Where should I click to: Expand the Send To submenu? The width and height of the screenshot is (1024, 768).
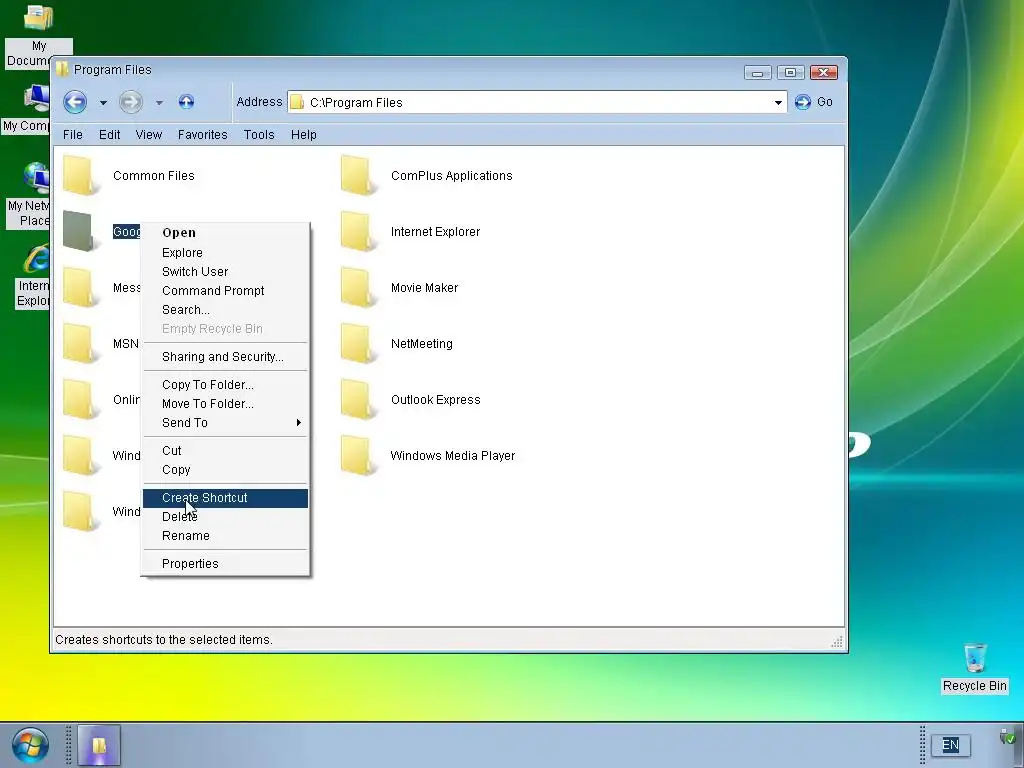(225, 423)
